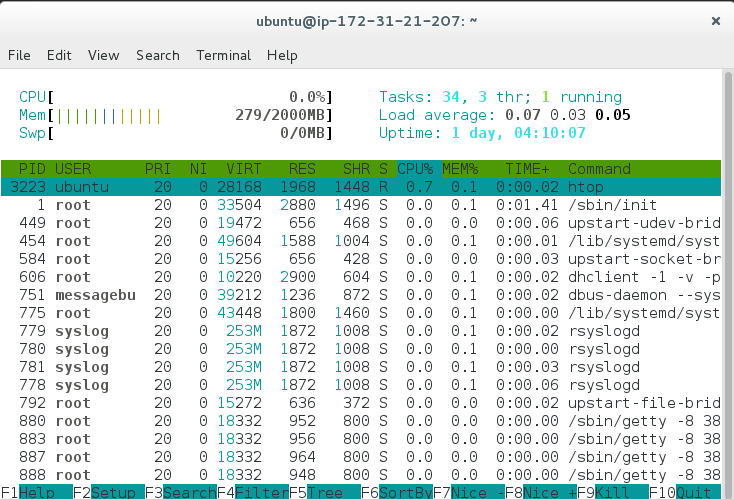Select the highlighted htop process row
The image size is (734, 499).
pos(361,187)
